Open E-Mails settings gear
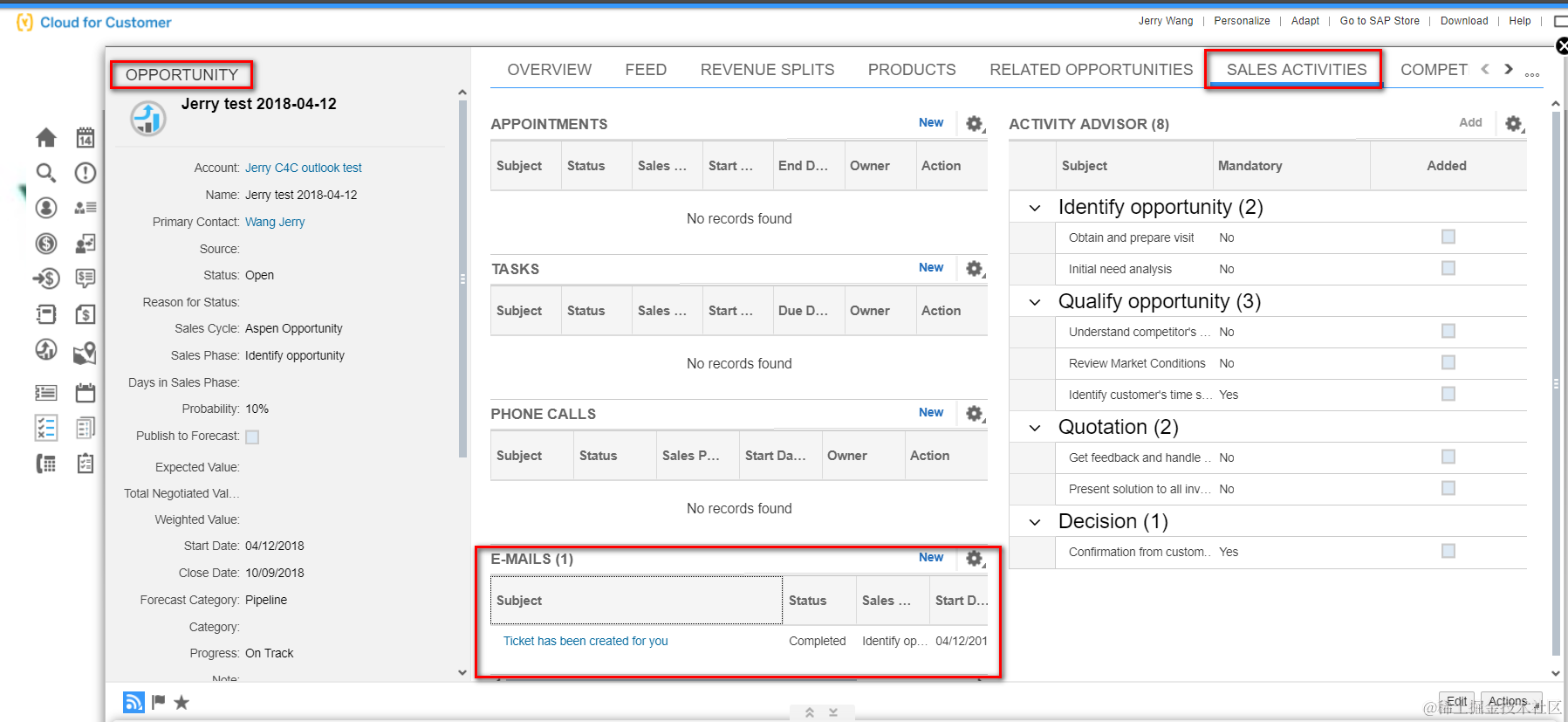The height and width of the screenshot is (722, 1568). click(975, 559)
